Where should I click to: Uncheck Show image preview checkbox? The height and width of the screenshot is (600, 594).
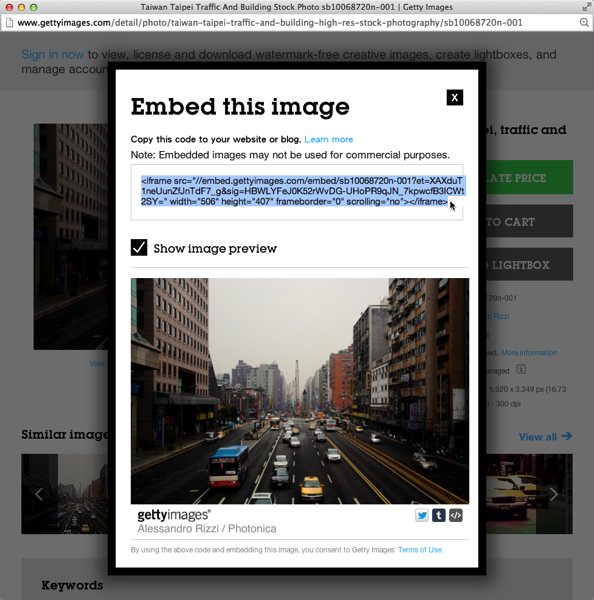pyautogui.click(x=139, y=248)
